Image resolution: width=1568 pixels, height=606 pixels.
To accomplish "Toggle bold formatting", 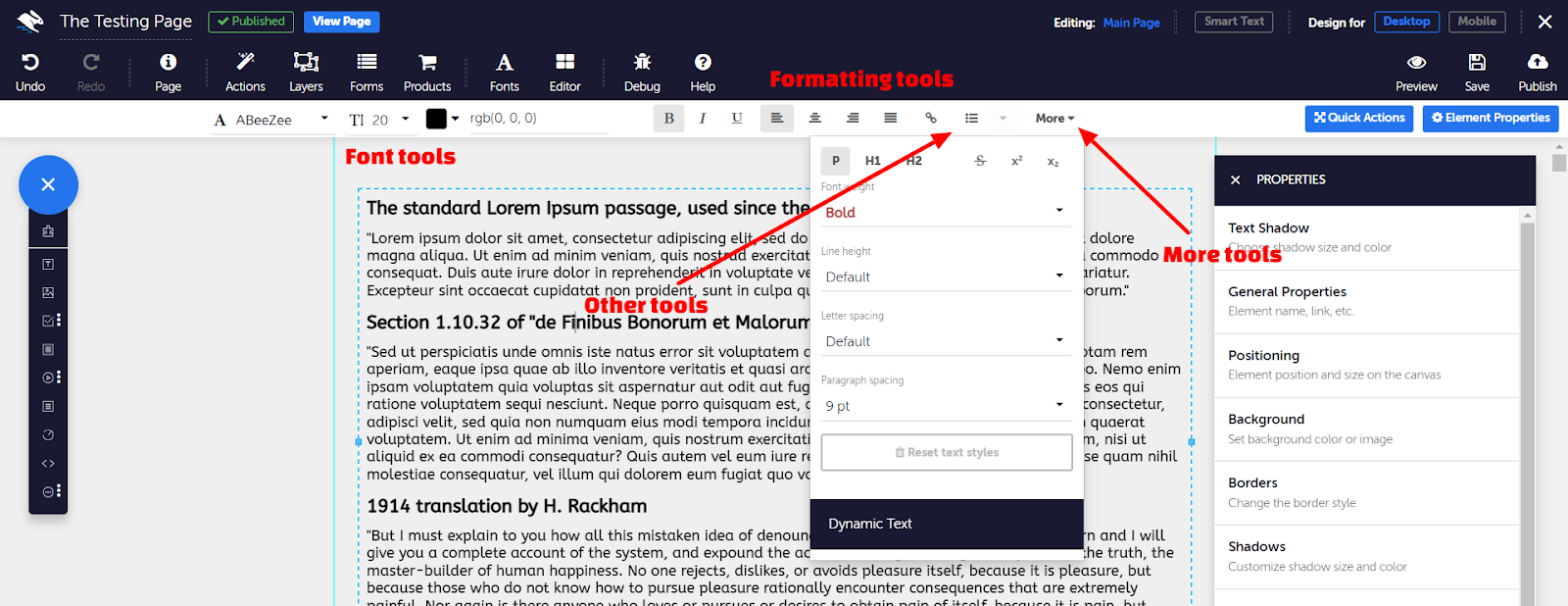I will (669, 119).
